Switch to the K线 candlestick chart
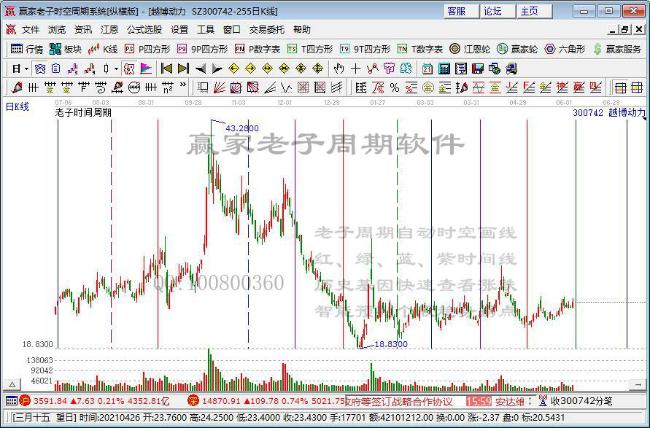The image size is (650, 428). point(103,49)
